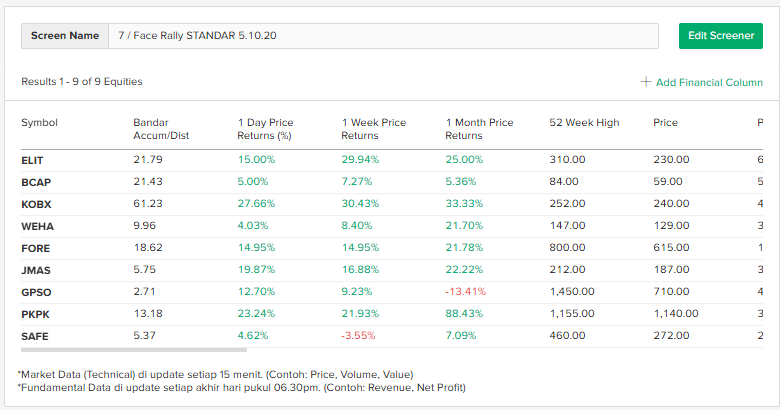Sort by 52 Week High column header
Screen dimensions: 780x410
point(584,123)
